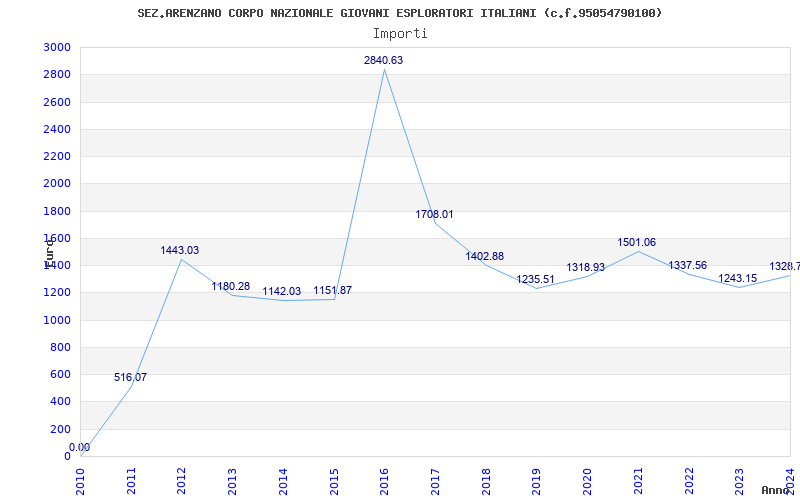
Task: Select the 2021 year axis label
Action: pyautogui.click(x=638, y=478)
